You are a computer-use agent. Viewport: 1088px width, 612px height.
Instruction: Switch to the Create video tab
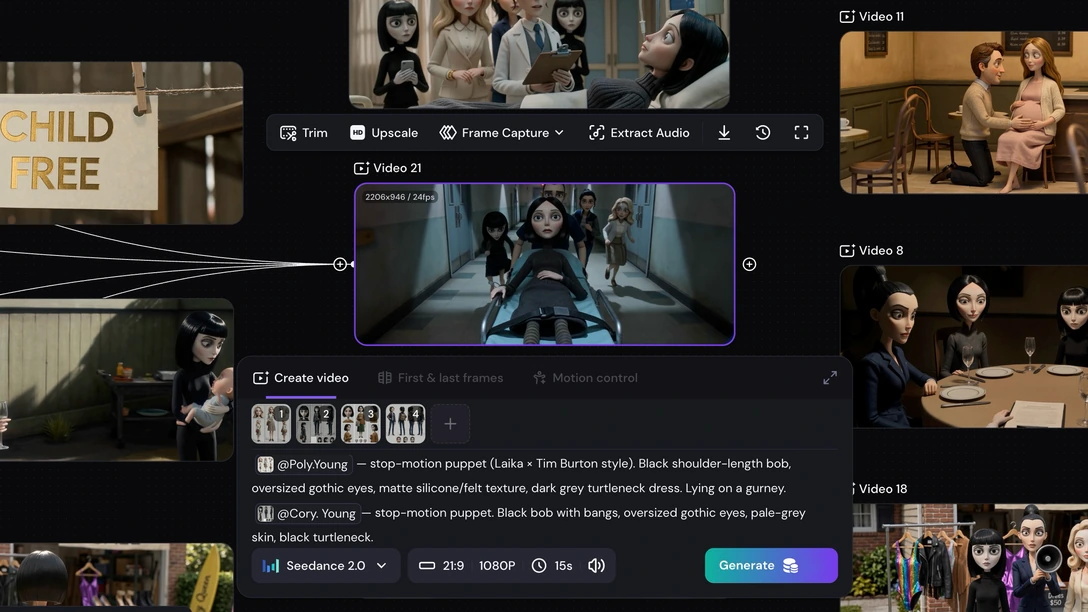(300, 378)
